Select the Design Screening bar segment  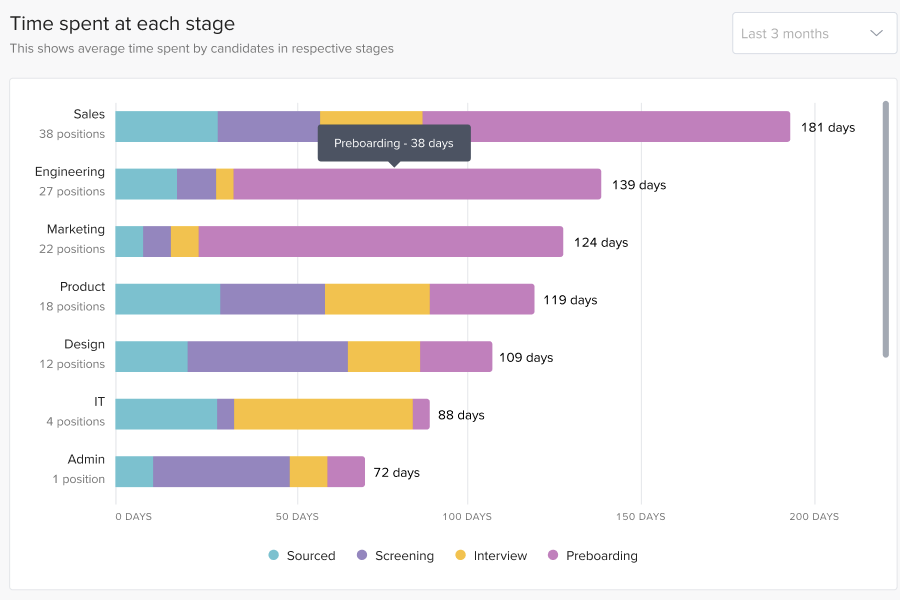coord(267,357)
